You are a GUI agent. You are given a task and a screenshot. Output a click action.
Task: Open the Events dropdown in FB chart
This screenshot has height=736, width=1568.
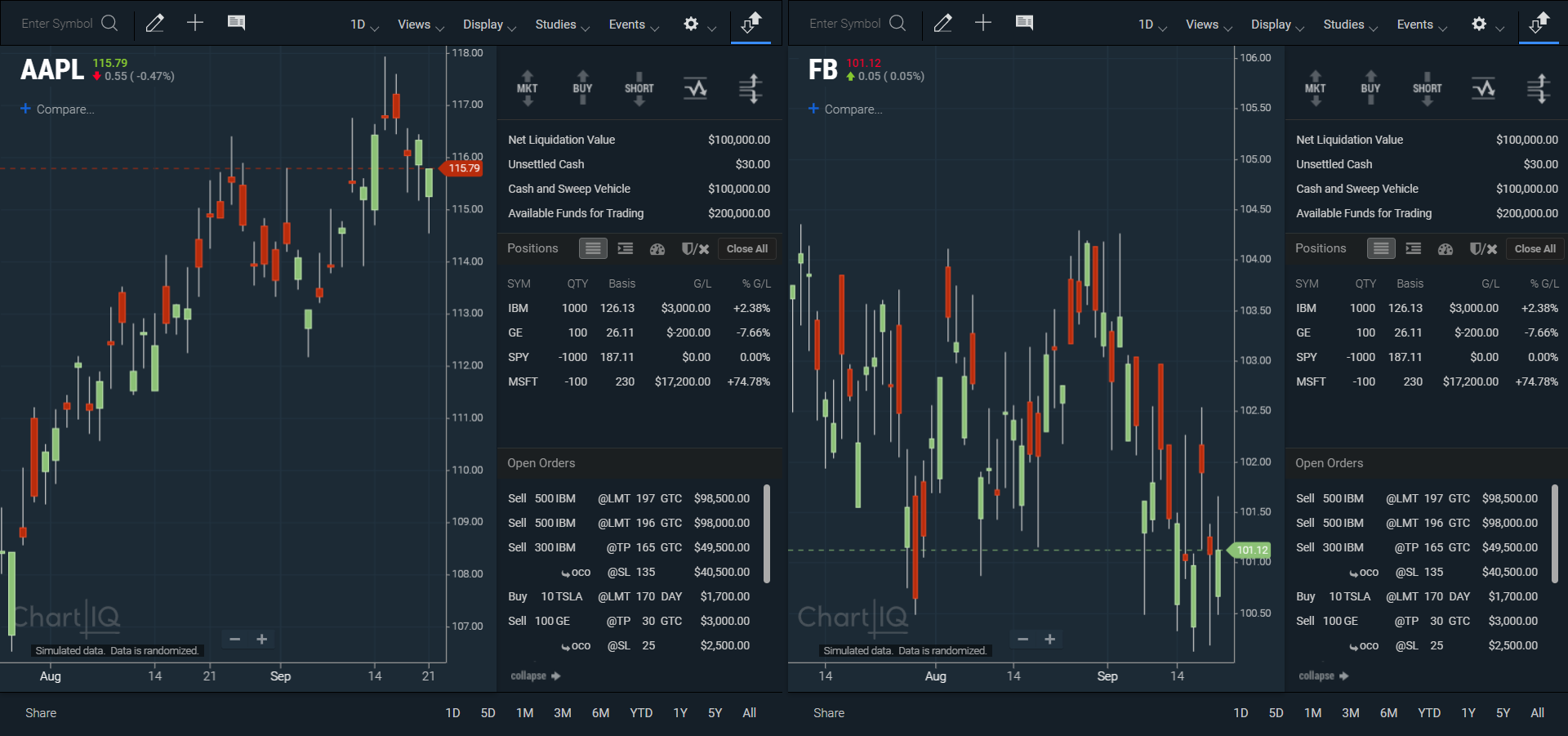pyautogui.click(x=1422, y=25)
